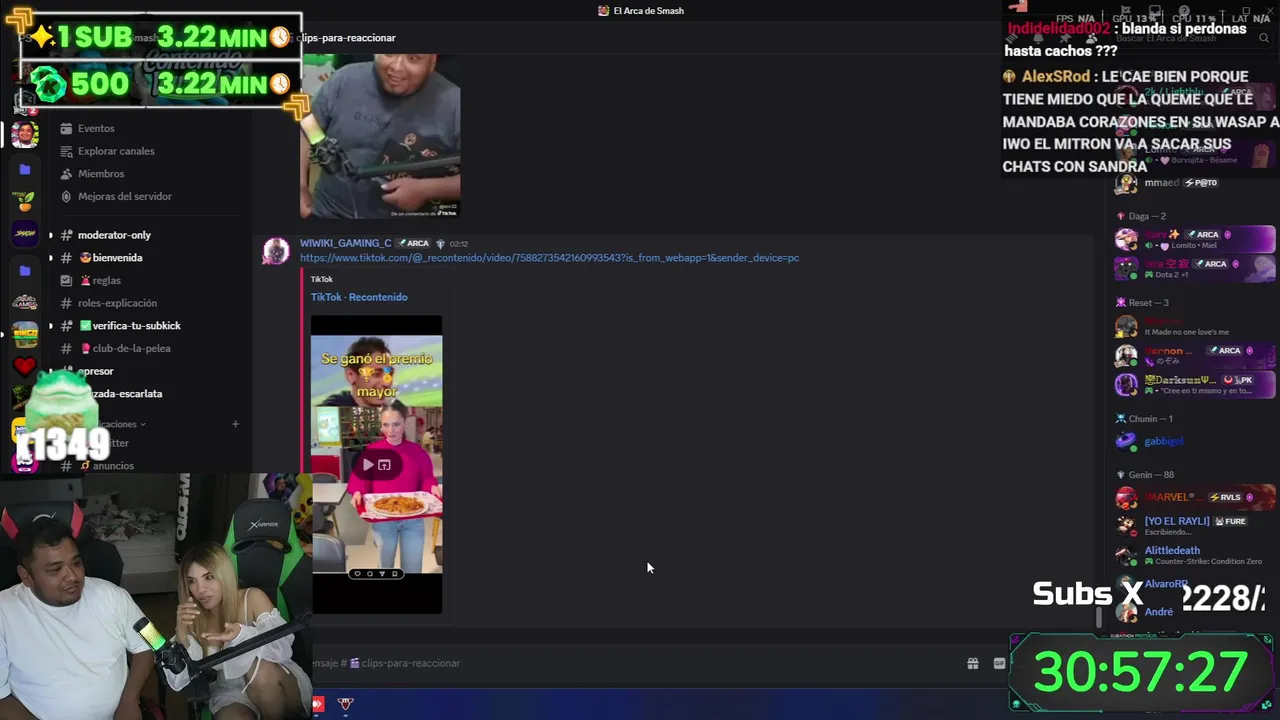This screenshot has height=720, width=1280.
Task: Click the gift icon in message bar
Action: [972, 663]
